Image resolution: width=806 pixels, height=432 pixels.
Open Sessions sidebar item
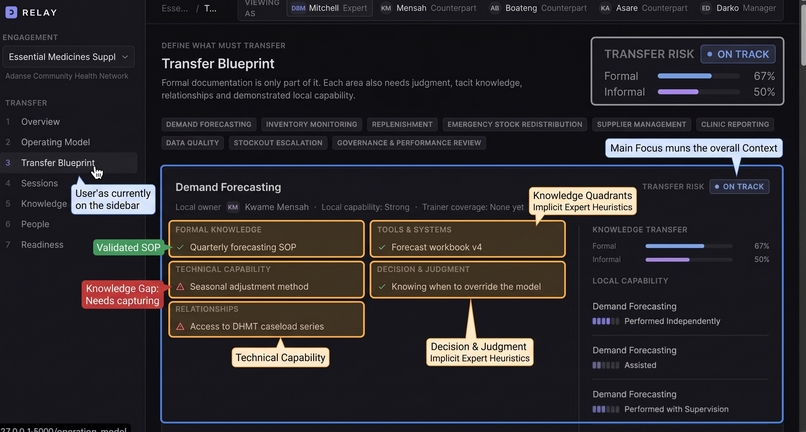point(39,184)
